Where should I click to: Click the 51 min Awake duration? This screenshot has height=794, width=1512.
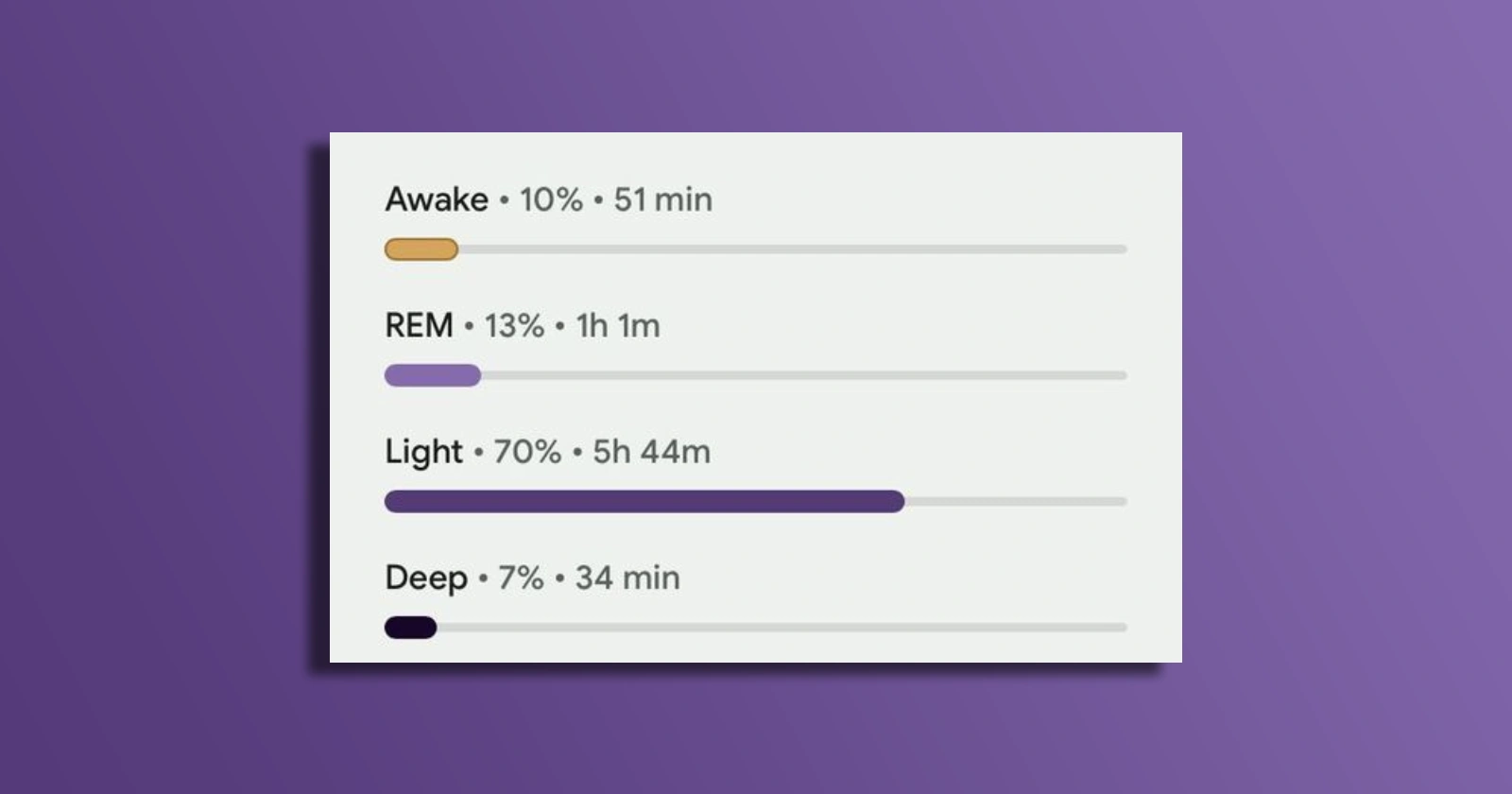(663, 199)
